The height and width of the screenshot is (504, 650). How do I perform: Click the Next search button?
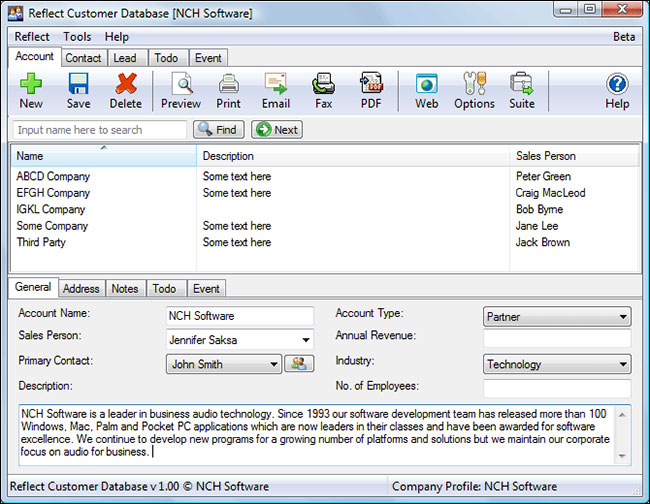277,130
